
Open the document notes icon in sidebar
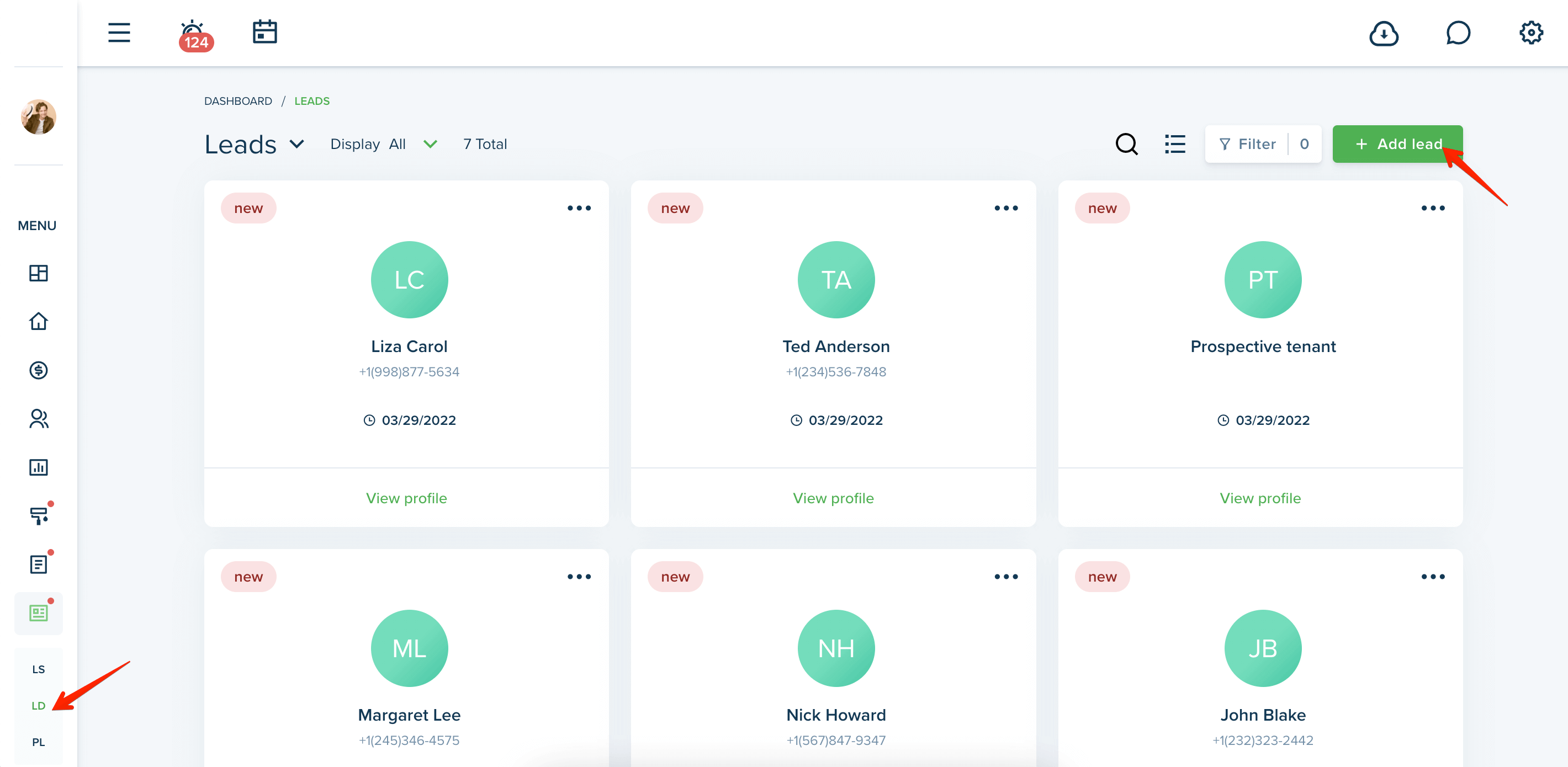38,564
